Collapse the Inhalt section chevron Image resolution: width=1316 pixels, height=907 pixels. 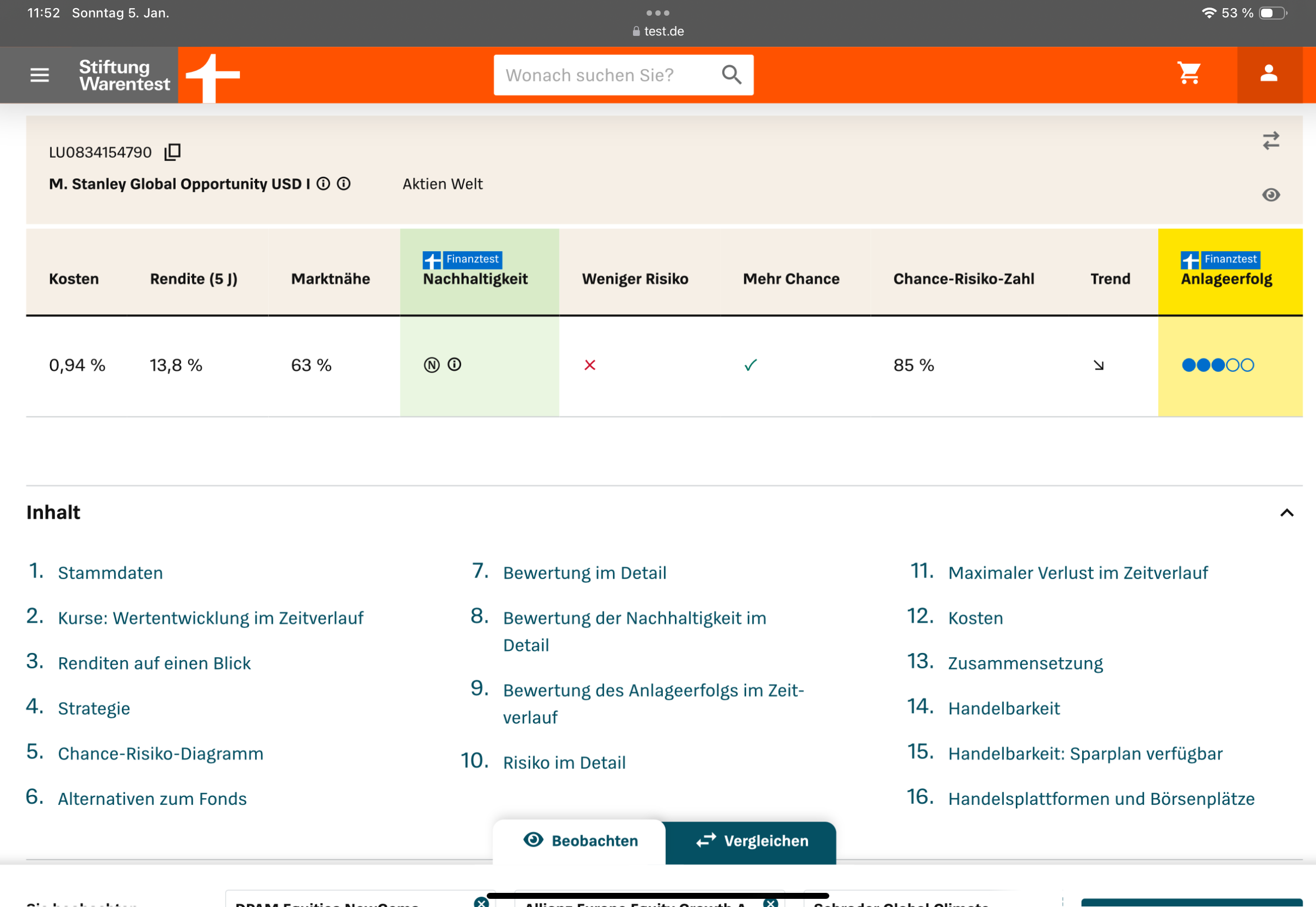point(1287,513)
